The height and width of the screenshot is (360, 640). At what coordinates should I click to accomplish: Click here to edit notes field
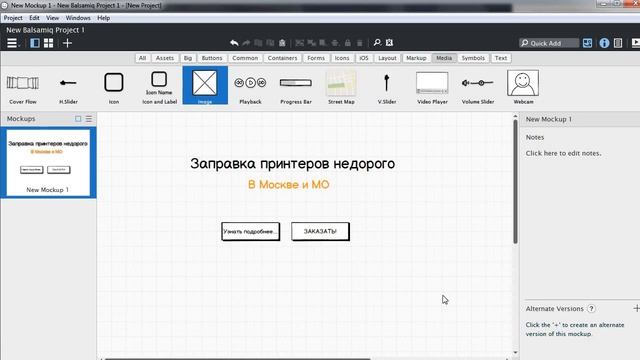[x=563, y=153]
